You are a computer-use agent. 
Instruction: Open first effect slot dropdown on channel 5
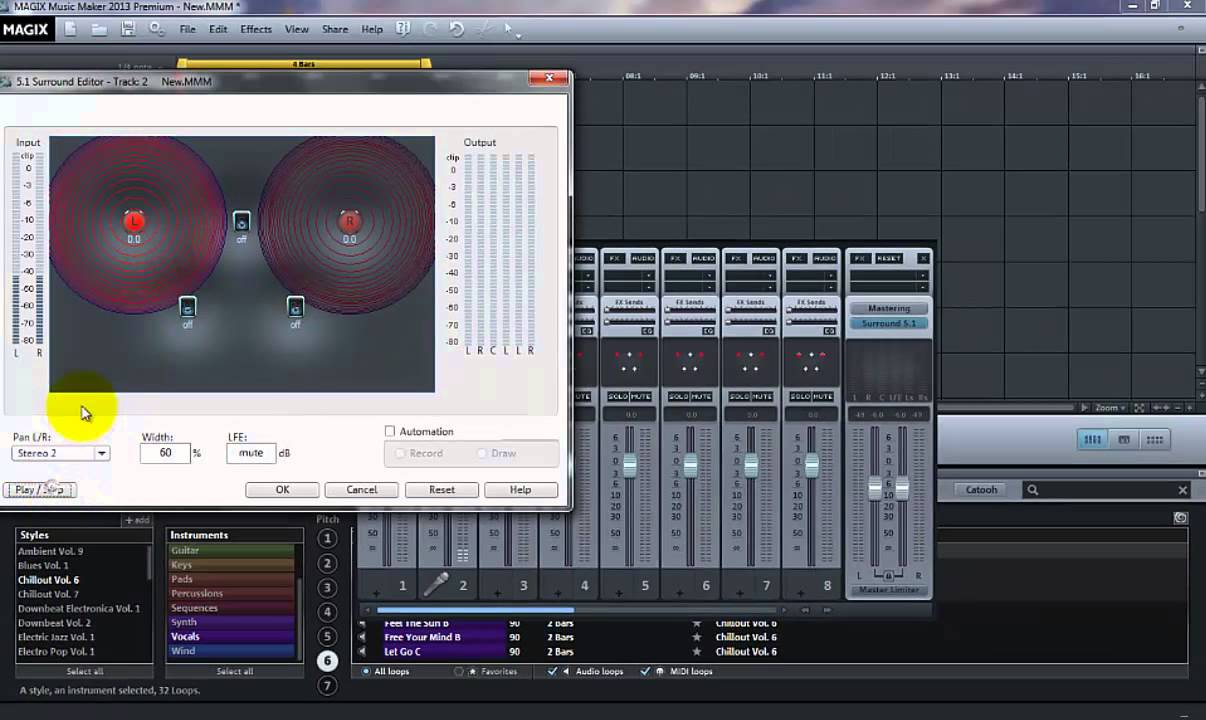coord(649,274)
